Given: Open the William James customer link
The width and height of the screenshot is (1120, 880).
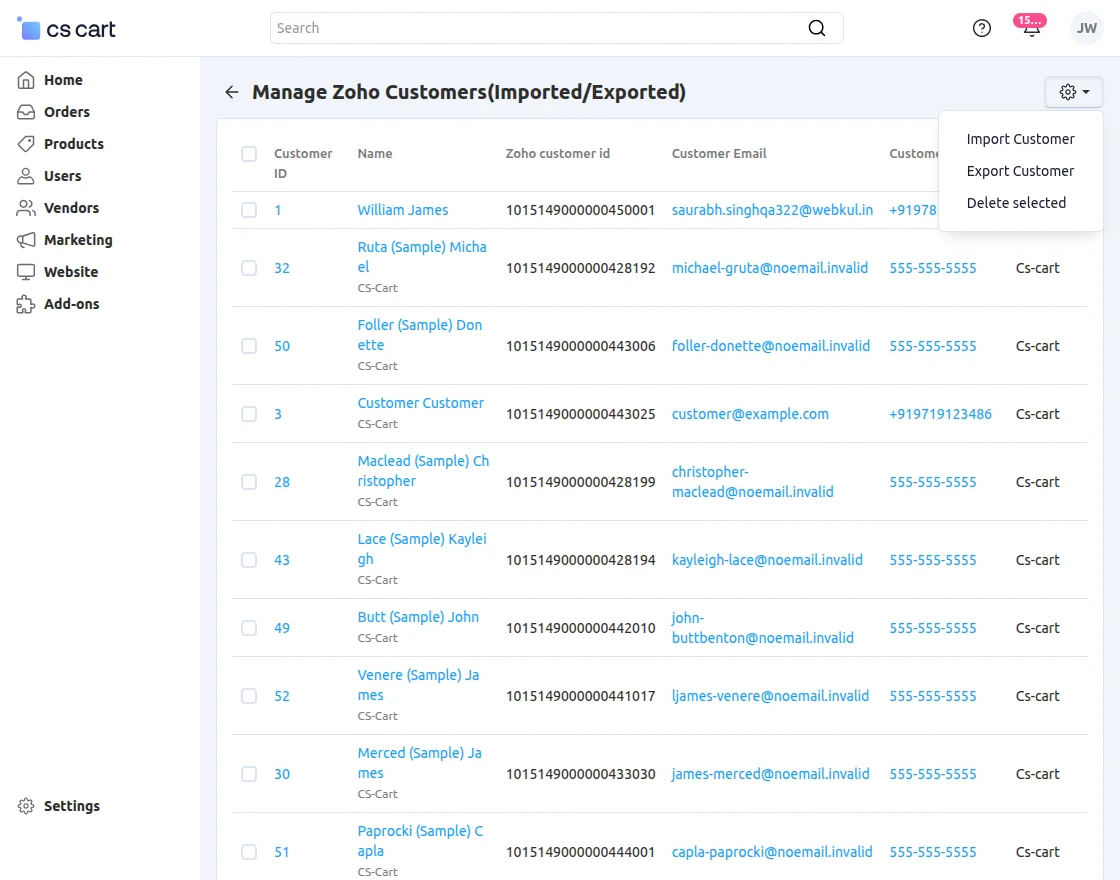Looking at the screenshot, I should [x=403, y=210].
